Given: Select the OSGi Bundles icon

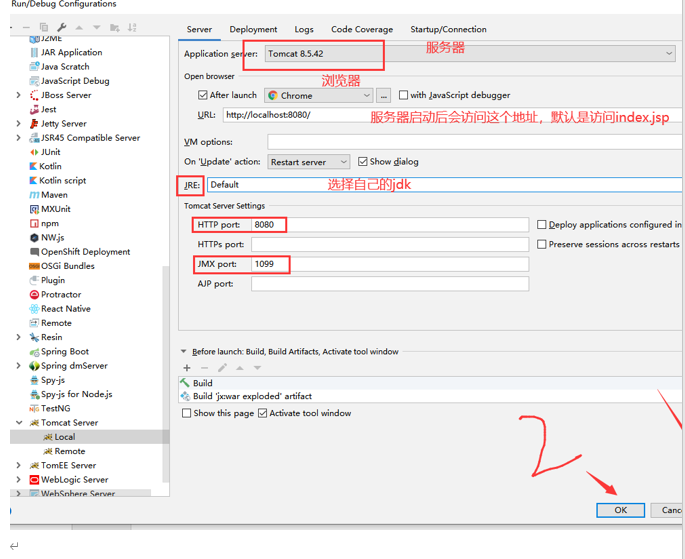Looking at the screenshot, I should pos(34,266).
